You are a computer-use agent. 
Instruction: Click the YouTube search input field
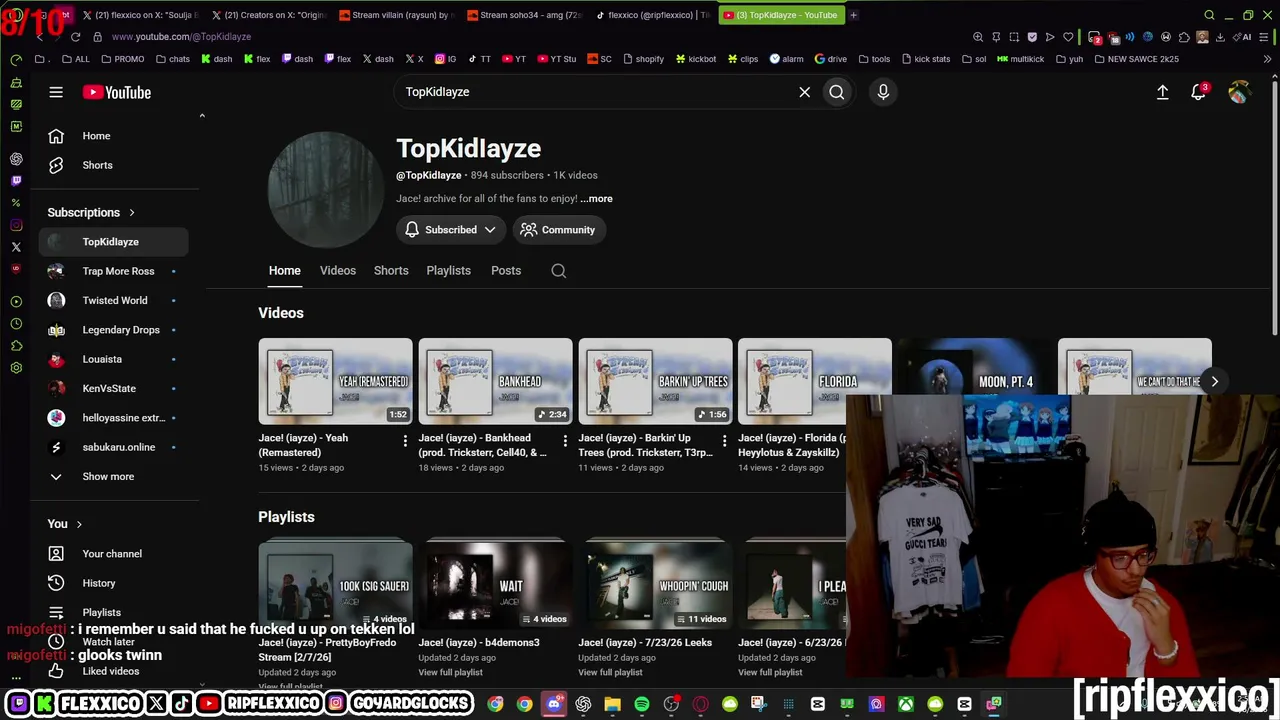[x=595, y=92]
